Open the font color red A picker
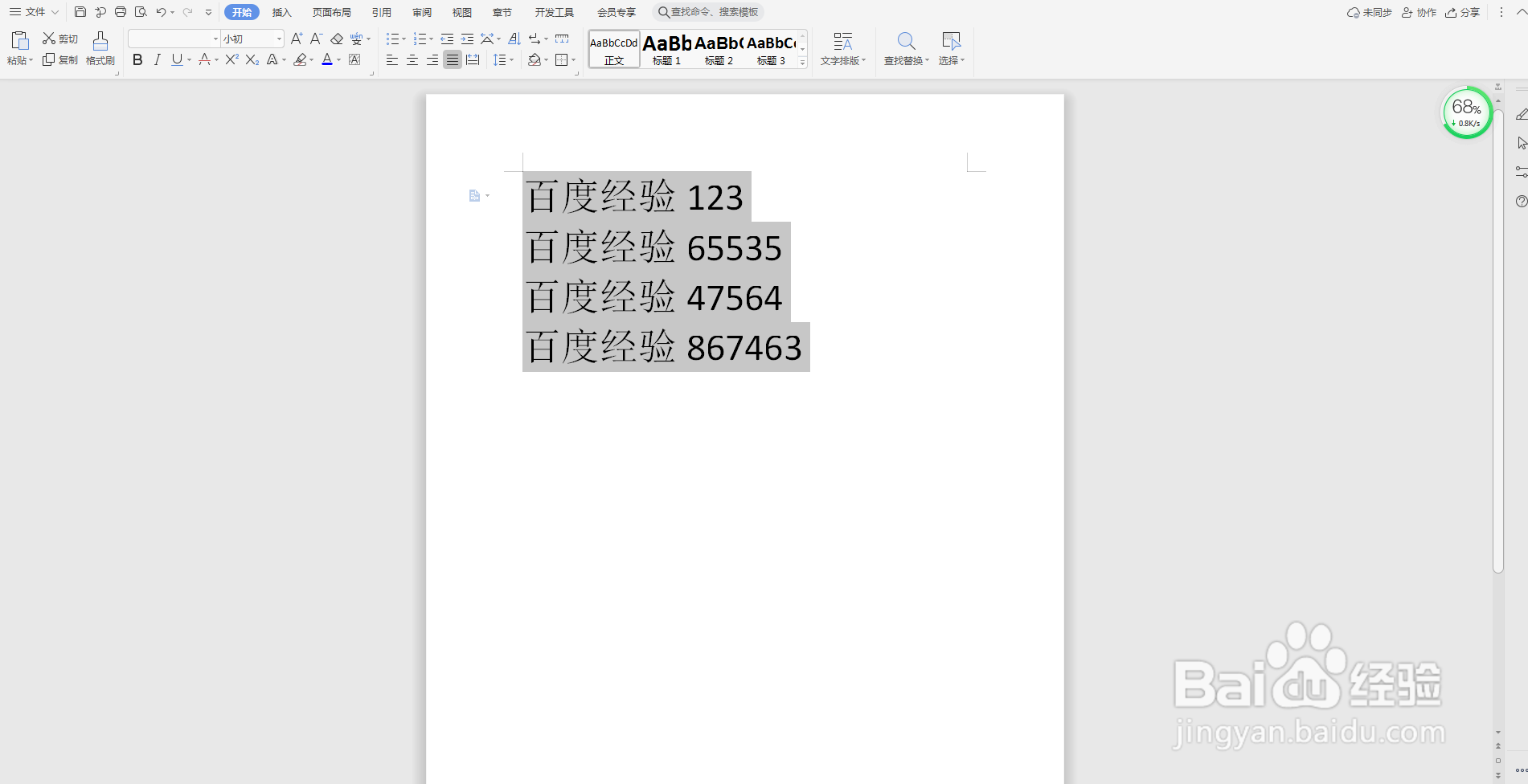This screenshot has height=784, width=1528. coord(327,59)
